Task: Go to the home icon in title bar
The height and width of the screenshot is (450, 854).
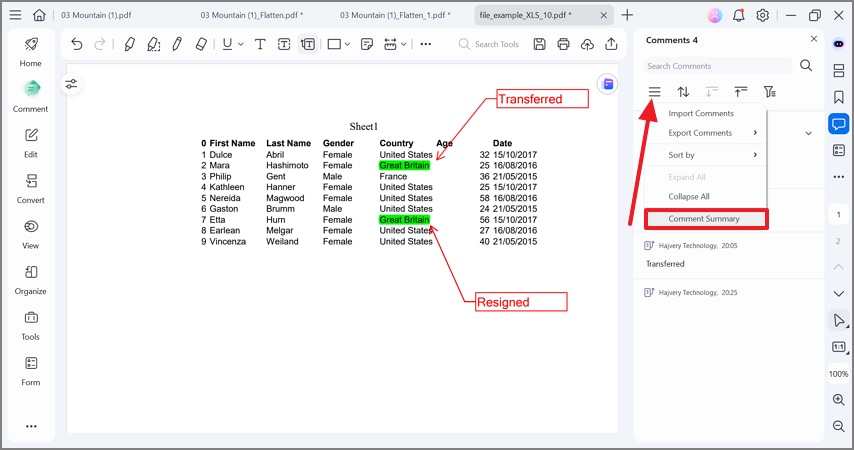Action: pyautogui.click(x=39, y=15)
